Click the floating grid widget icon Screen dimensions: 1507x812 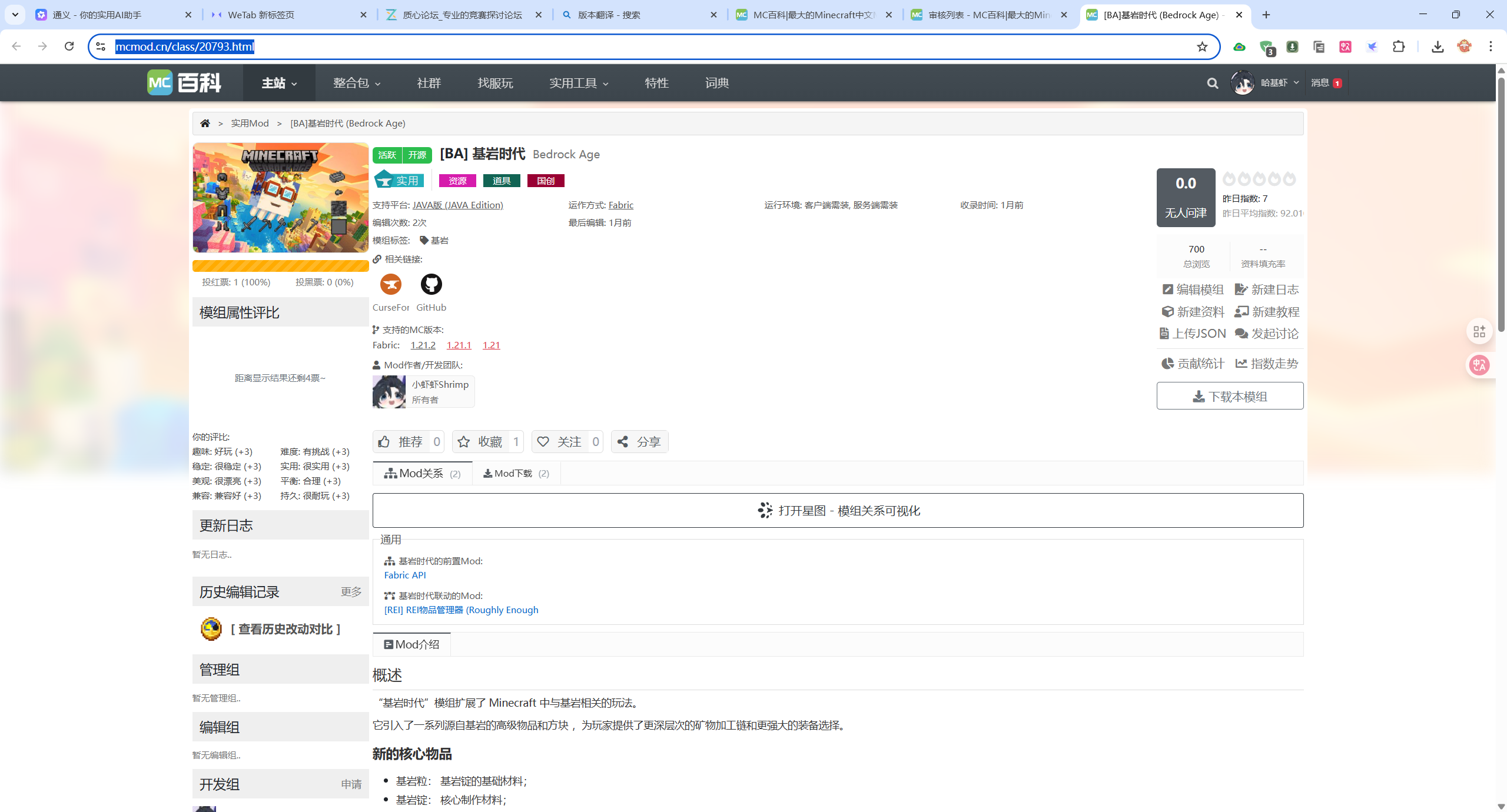1479,332
